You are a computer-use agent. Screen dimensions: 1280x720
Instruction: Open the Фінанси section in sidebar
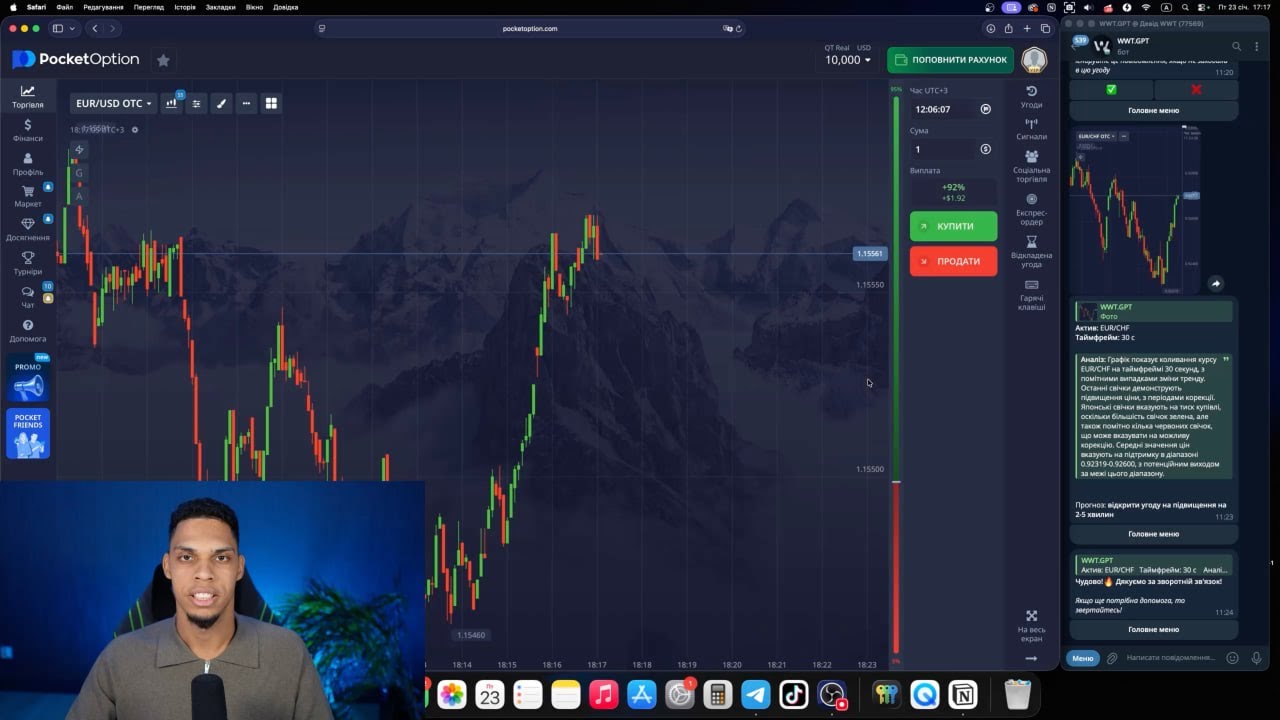28,130
